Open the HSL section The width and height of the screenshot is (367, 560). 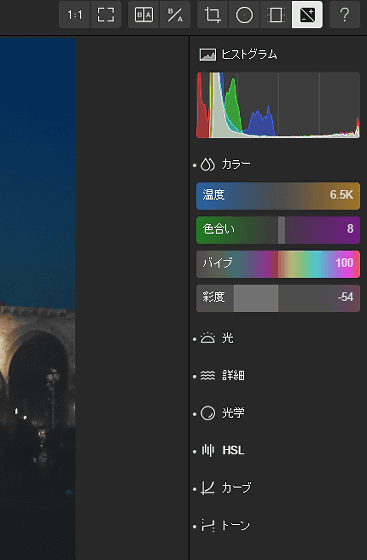point(233,450)
